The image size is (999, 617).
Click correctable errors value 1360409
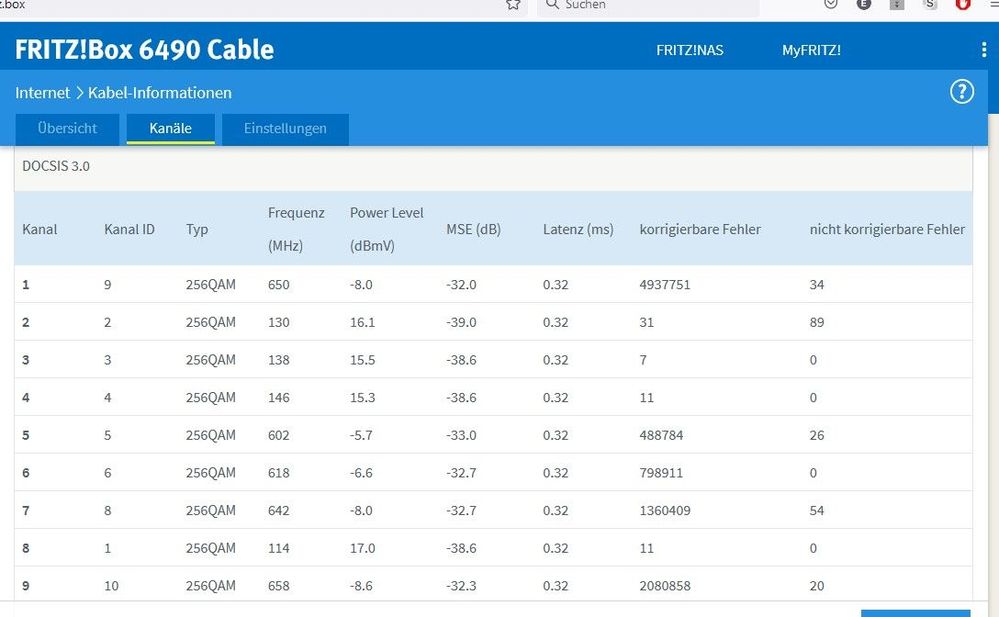pos(665,511)
